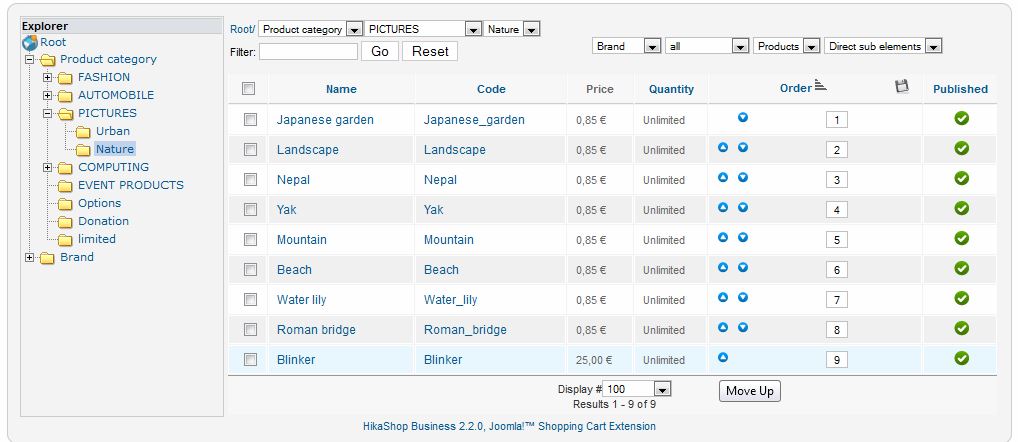Open the Roman bridge product link

[x=316, y=330]
